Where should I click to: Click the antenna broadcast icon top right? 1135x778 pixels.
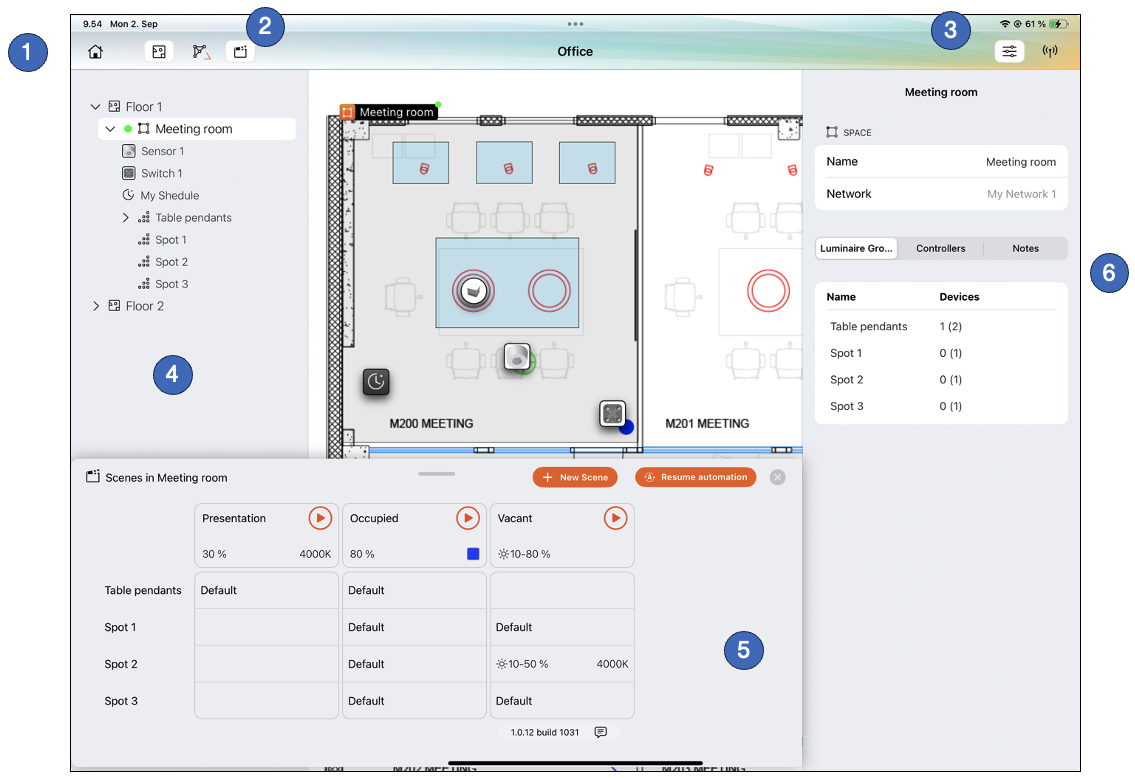[x=1050, y=50]
